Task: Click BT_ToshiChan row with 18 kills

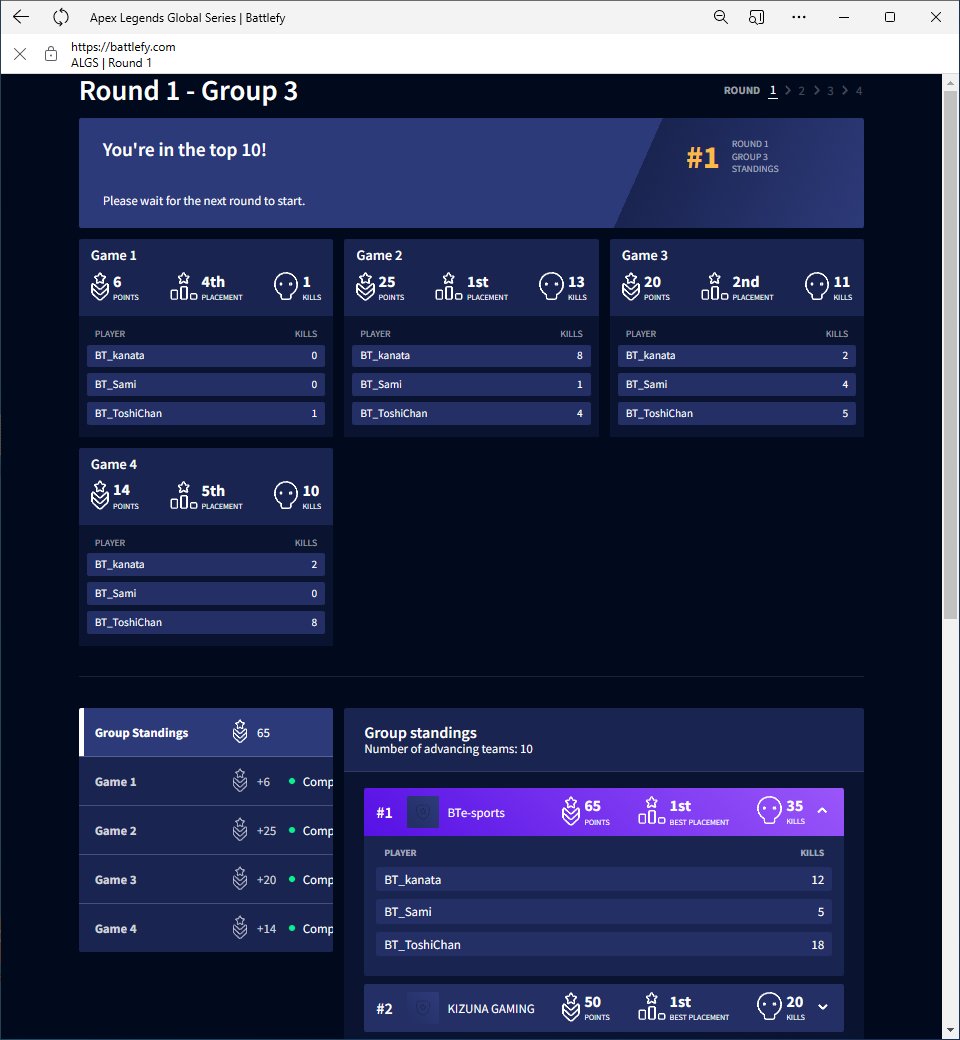Action: 604,944
